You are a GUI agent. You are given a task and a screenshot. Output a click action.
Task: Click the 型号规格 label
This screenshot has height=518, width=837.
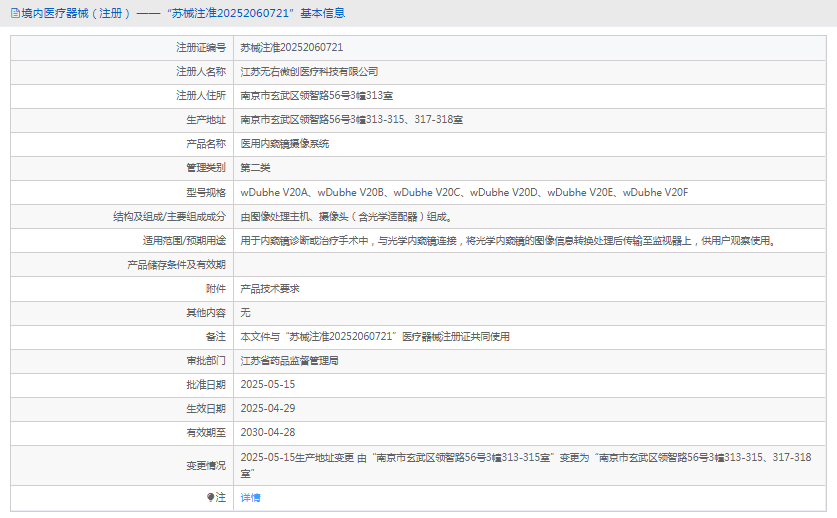pos(206,192)
